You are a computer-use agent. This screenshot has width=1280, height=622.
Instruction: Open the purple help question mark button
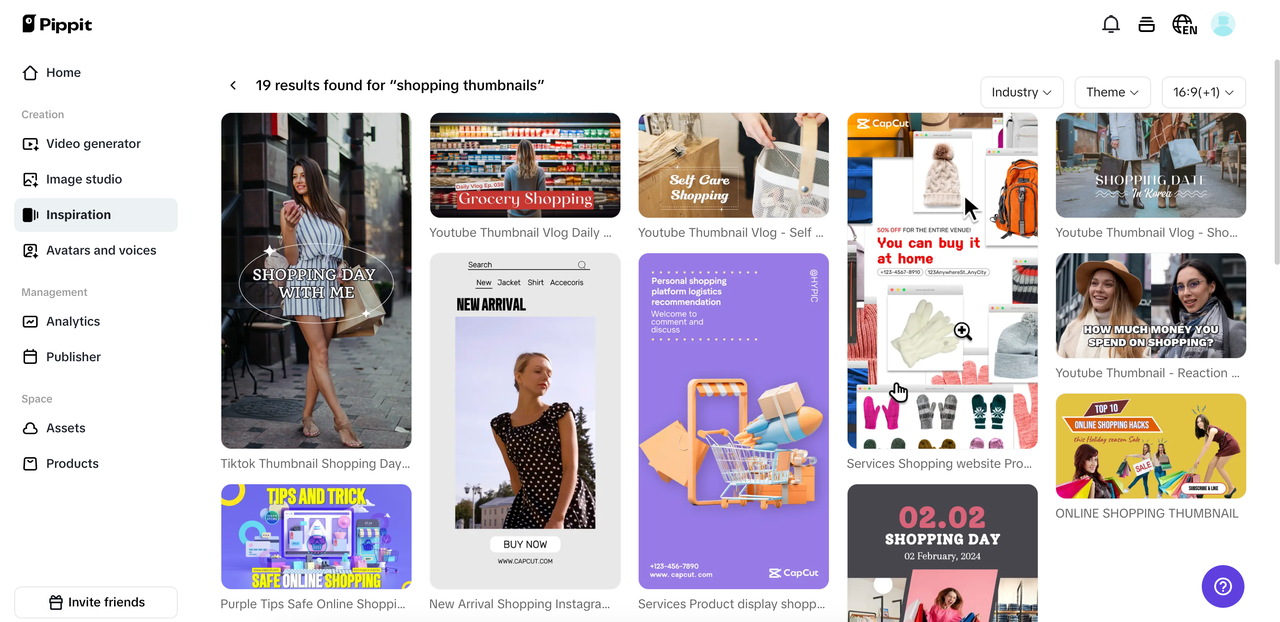click(x=1223, y=586)
